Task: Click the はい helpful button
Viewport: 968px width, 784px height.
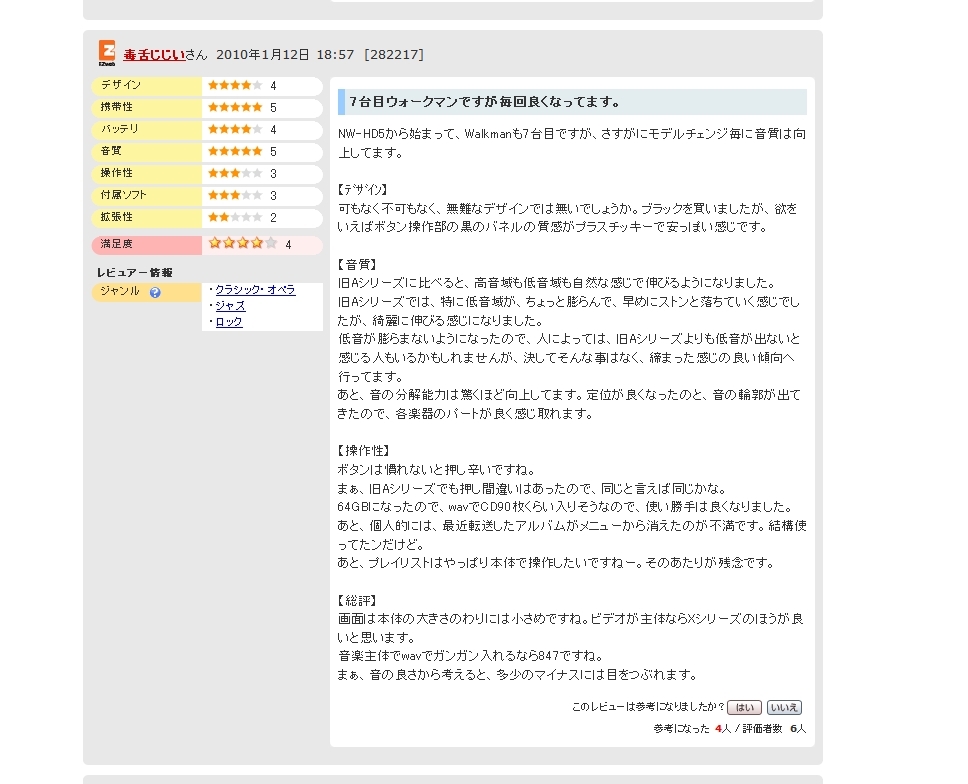Action: coord(744,707)
